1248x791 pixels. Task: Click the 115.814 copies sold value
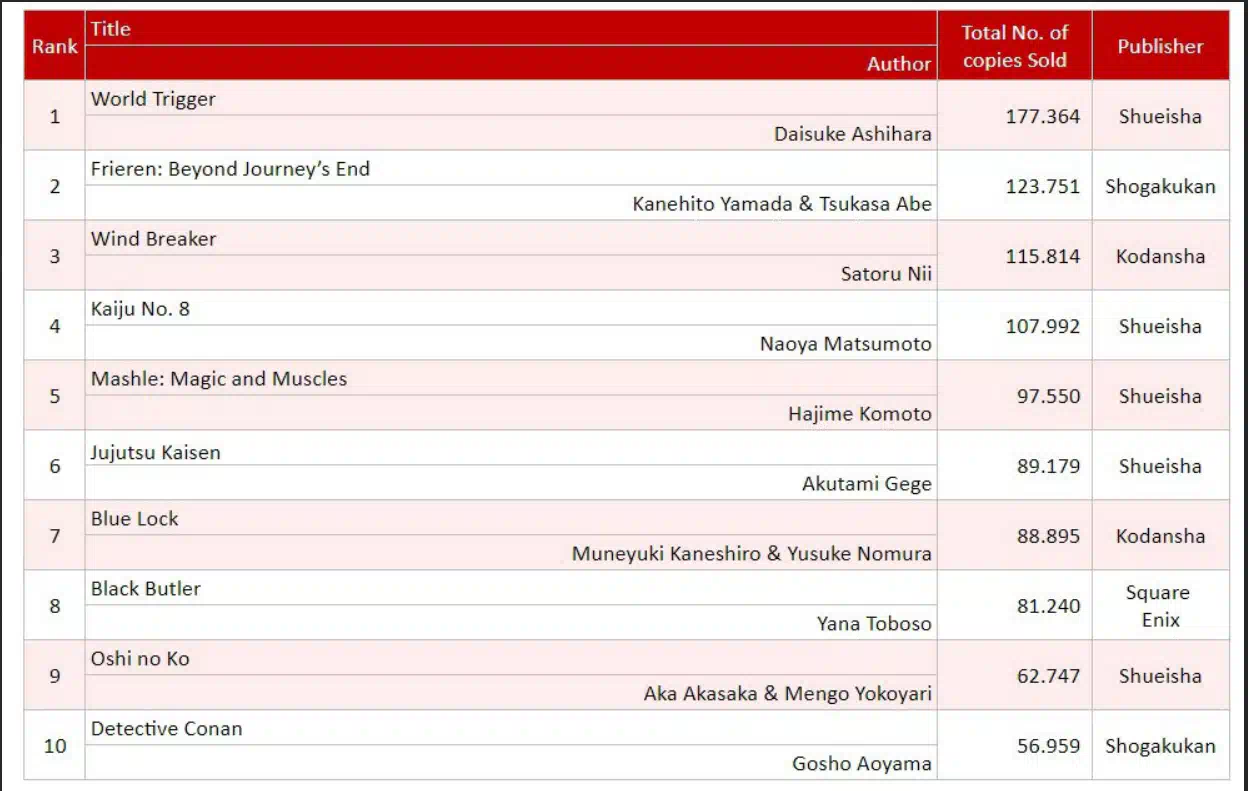coord(1042,256)
